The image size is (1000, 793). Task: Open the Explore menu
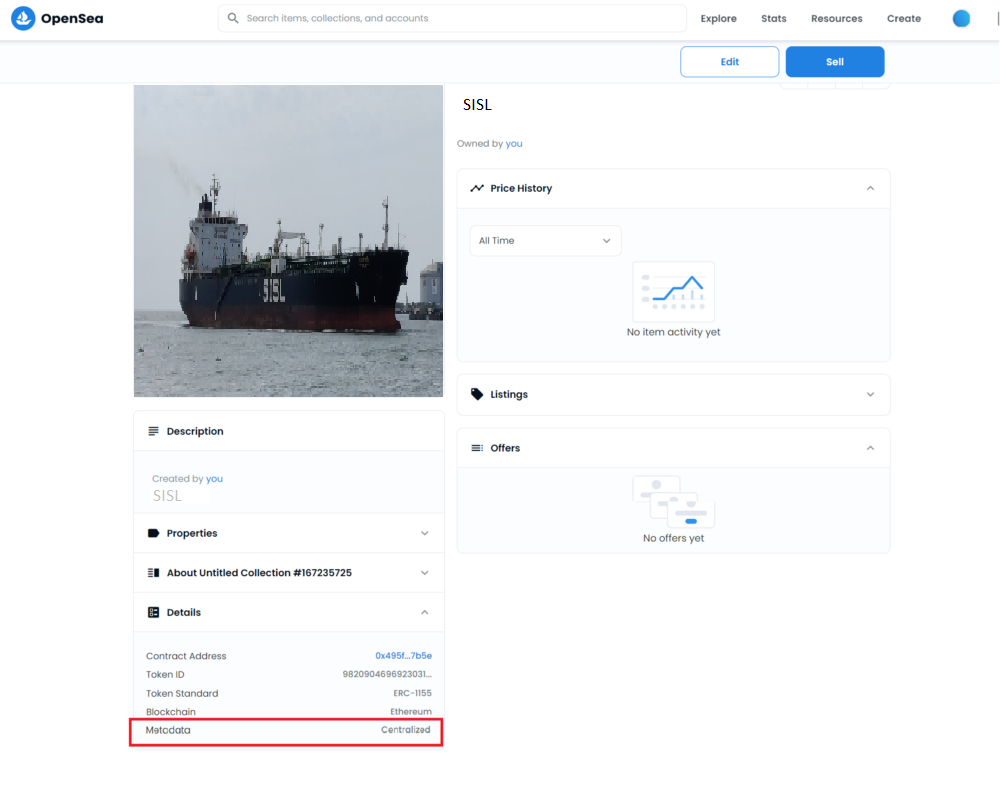(718, 19)
